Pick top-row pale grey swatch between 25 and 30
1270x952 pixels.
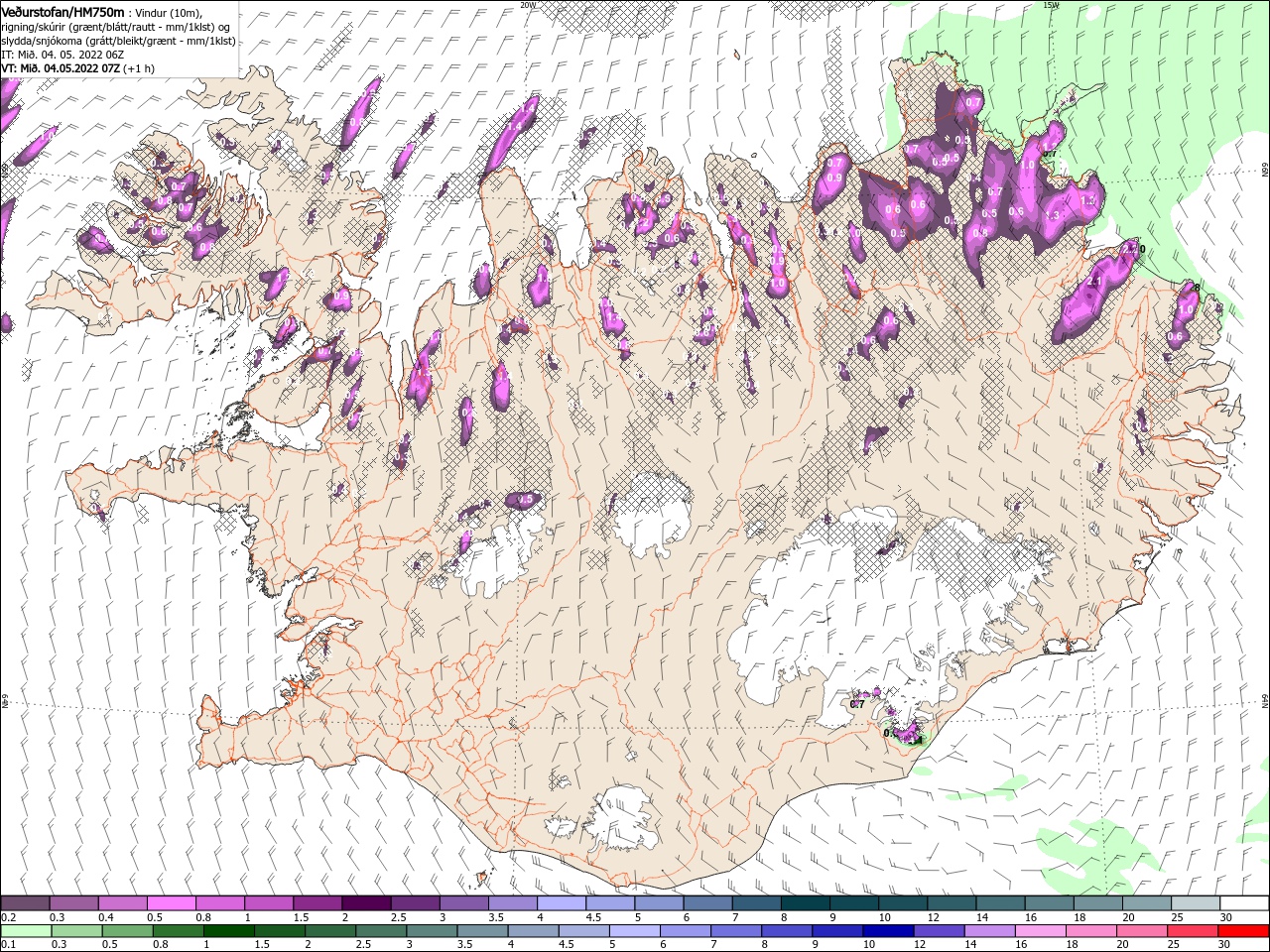click(x=1197, y=902)
